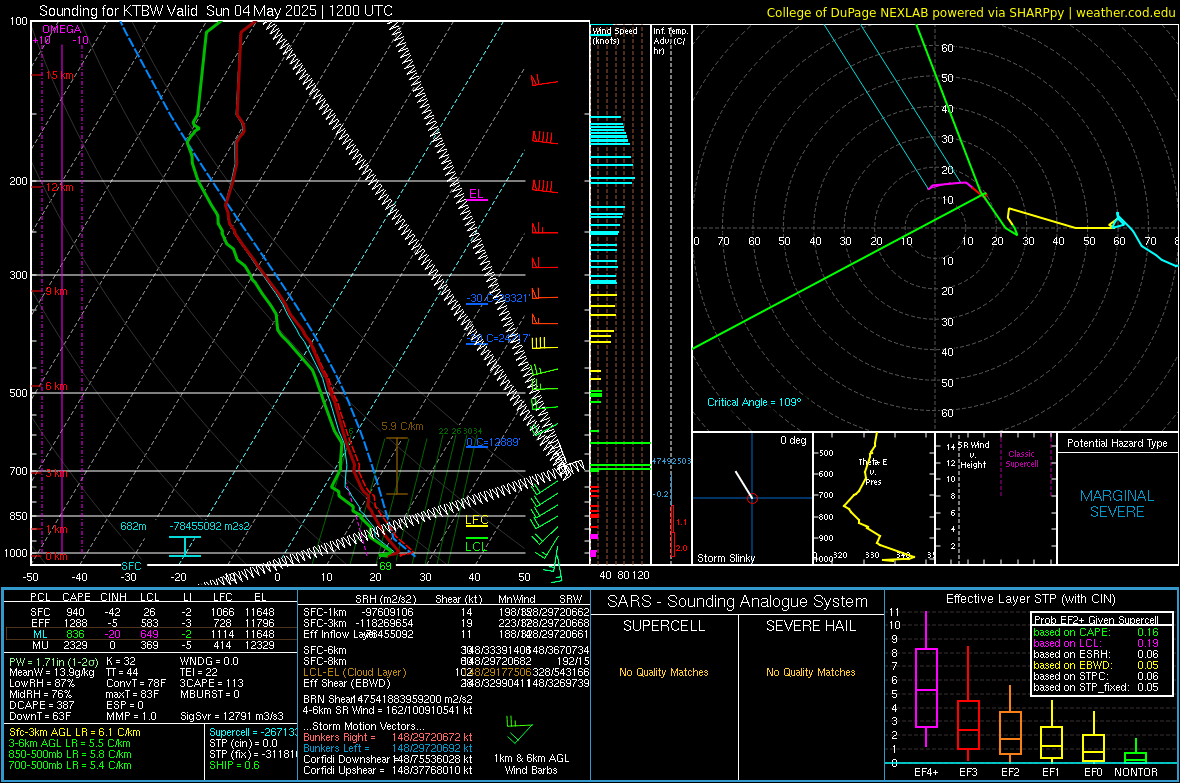Click the 5.9 C/km lapse rate label
The image size is (1180, 783).
[x=402, y=426]
